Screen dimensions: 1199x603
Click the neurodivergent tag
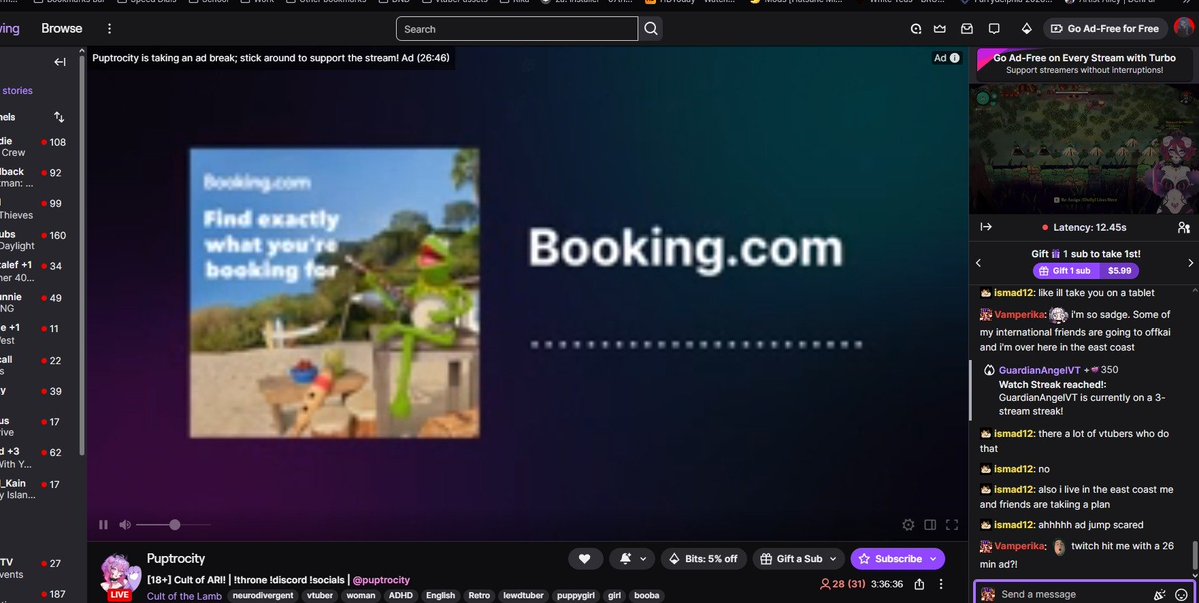[x=263, y=595]
